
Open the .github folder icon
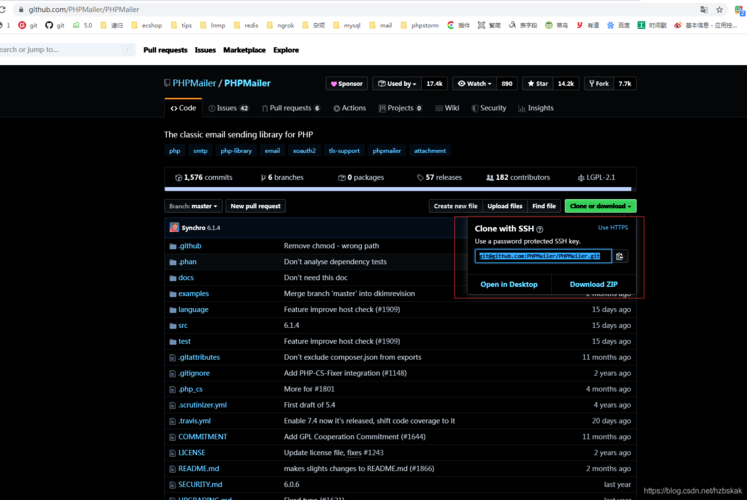173,246
